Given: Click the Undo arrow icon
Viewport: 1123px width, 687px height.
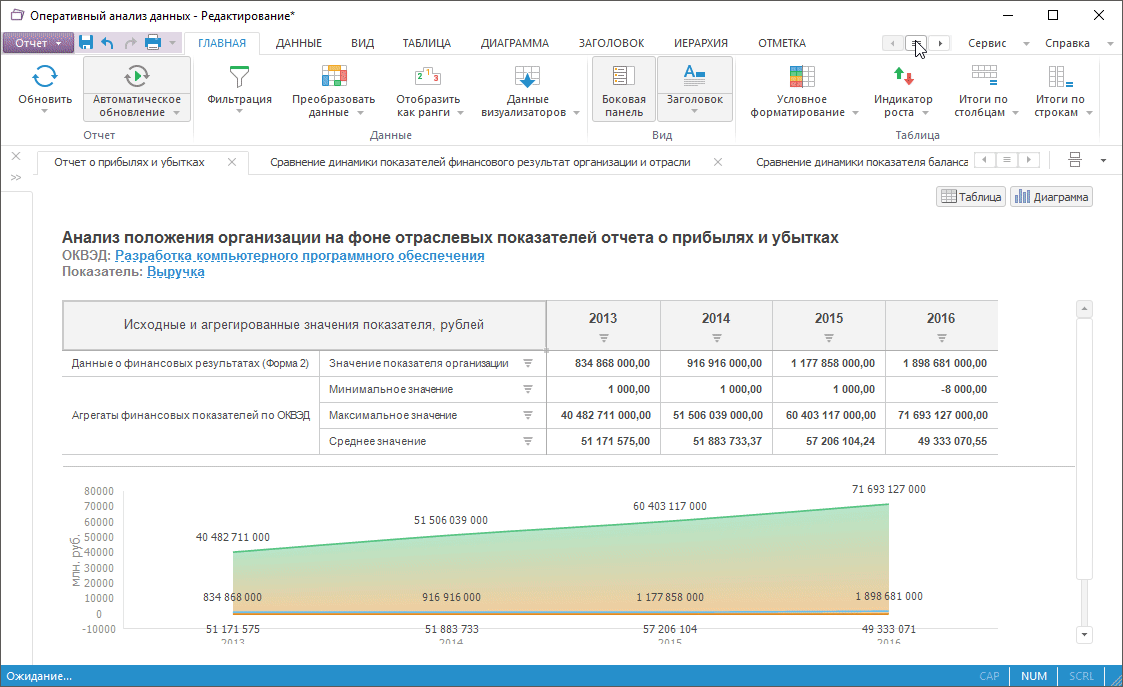Looking at the screenshot, I should [x=108, y=43].
